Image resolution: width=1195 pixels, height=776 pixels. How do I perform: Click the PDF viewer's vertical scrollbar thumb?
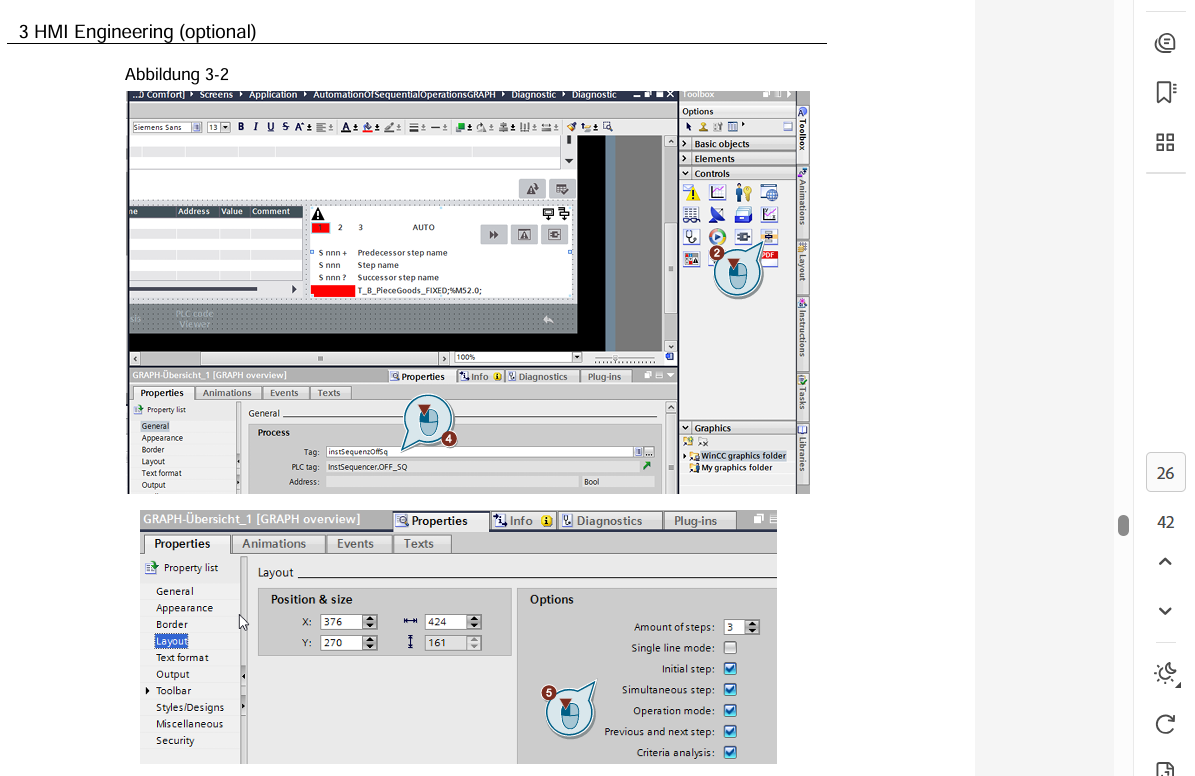1123,525
